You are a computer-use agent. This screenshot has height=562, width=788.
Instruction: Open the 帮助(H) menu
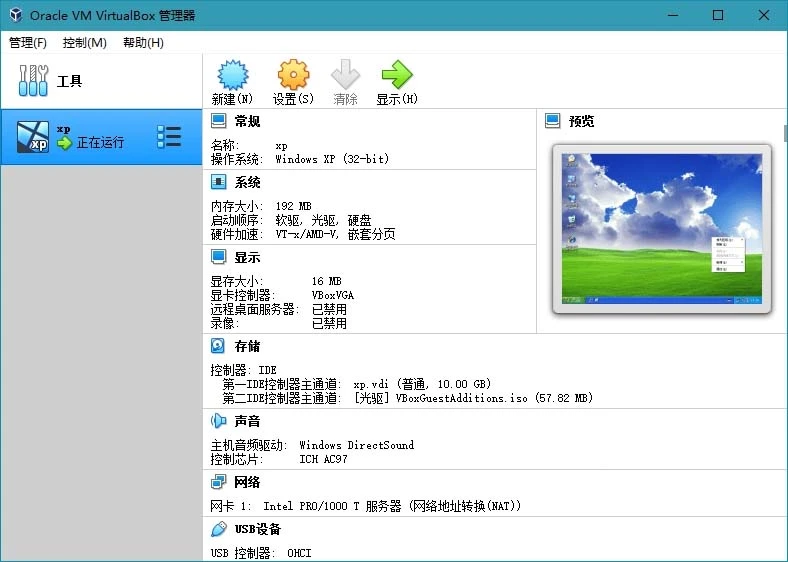[143, 43]
